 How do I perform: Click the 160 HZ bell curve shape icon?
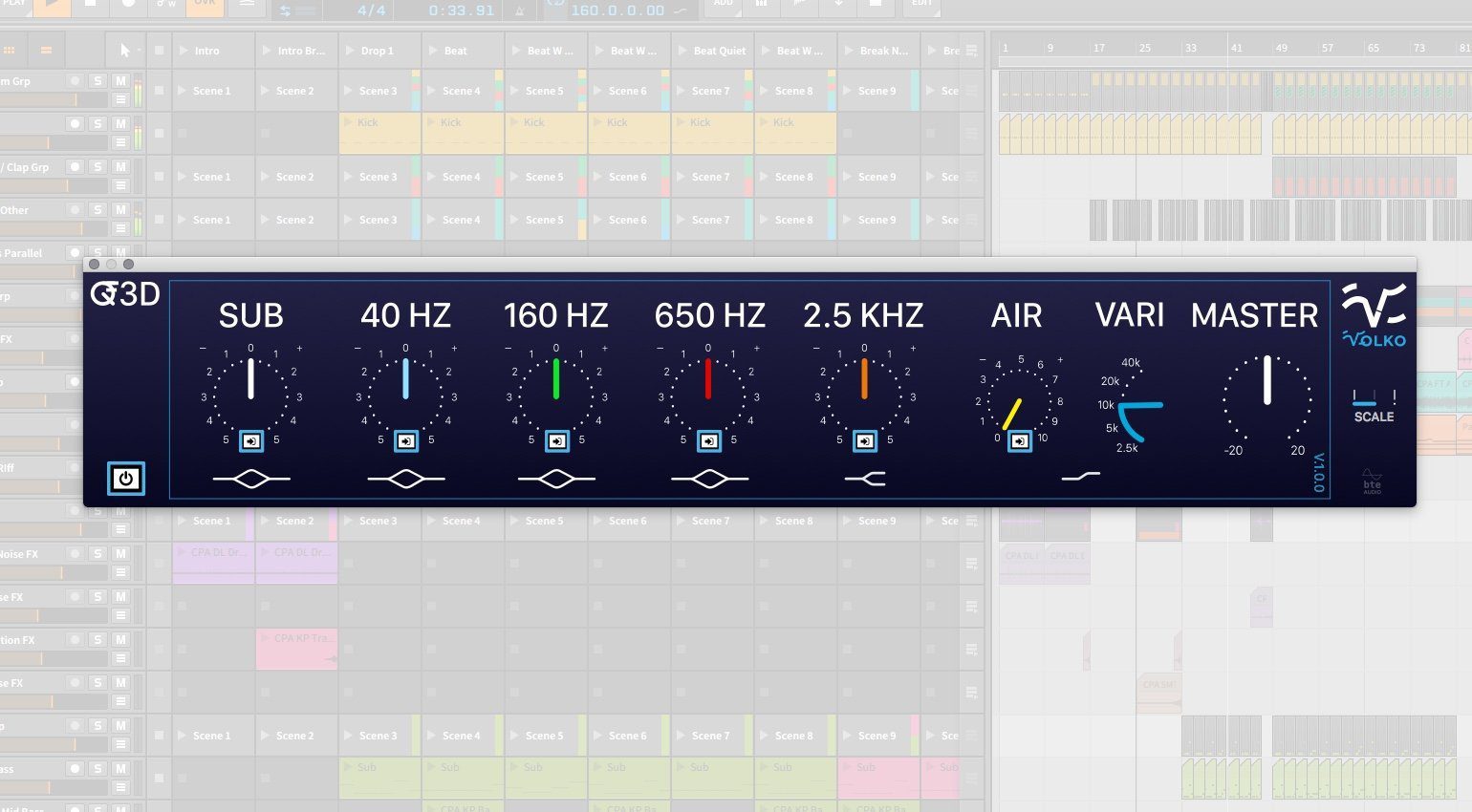tap(557, 479)
